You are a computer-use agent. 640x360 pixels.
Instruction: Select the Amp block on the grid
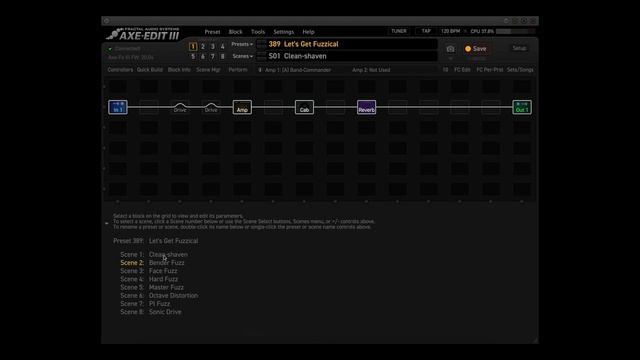242,107
